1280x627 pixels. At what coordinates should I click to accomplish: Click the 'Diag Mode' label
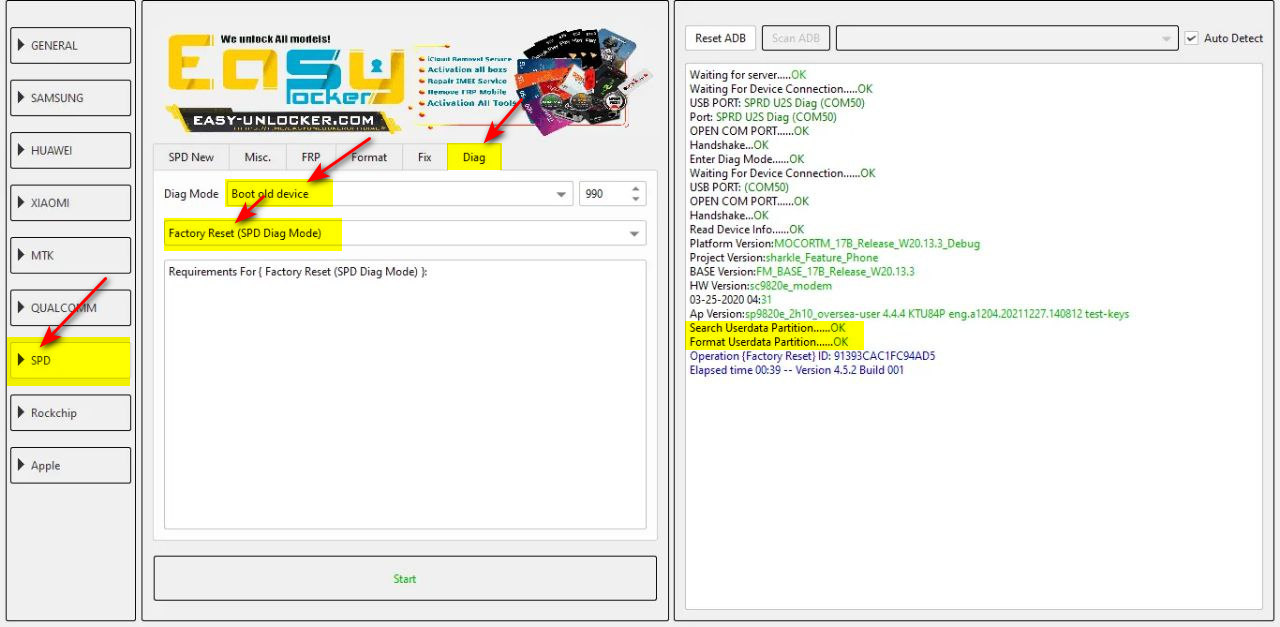tap(190, 194)
